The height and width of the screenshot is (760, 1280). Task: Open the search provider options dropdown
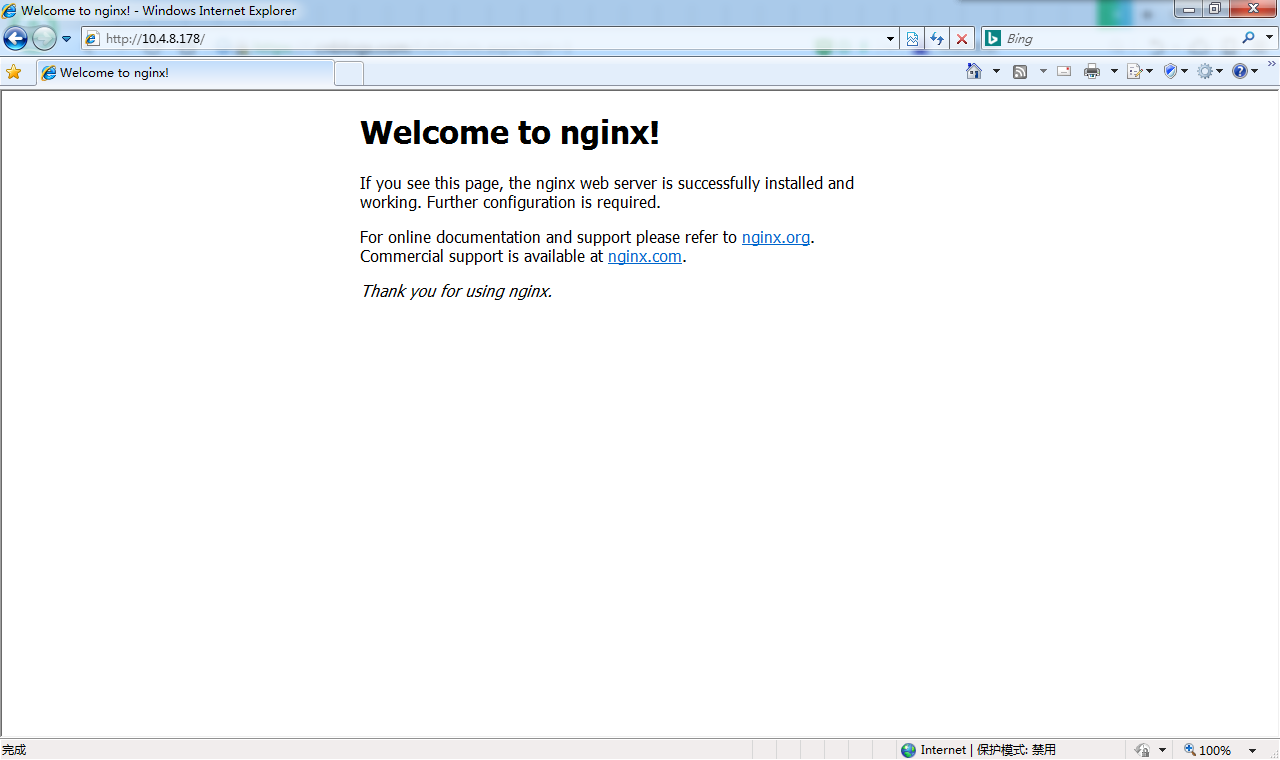(x=1270, y=38)
